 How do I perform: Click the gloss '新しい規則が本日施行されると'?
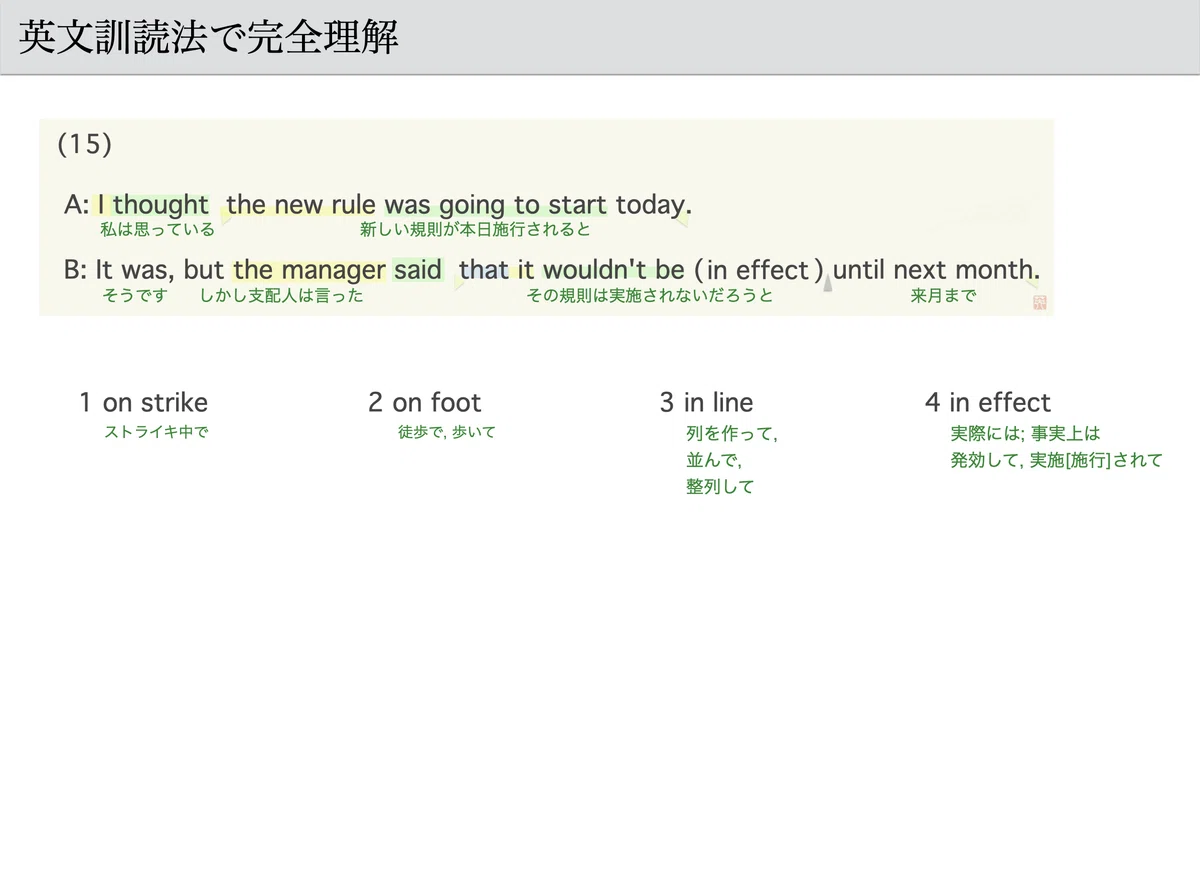pyautogui.click(x=475, y=230)
